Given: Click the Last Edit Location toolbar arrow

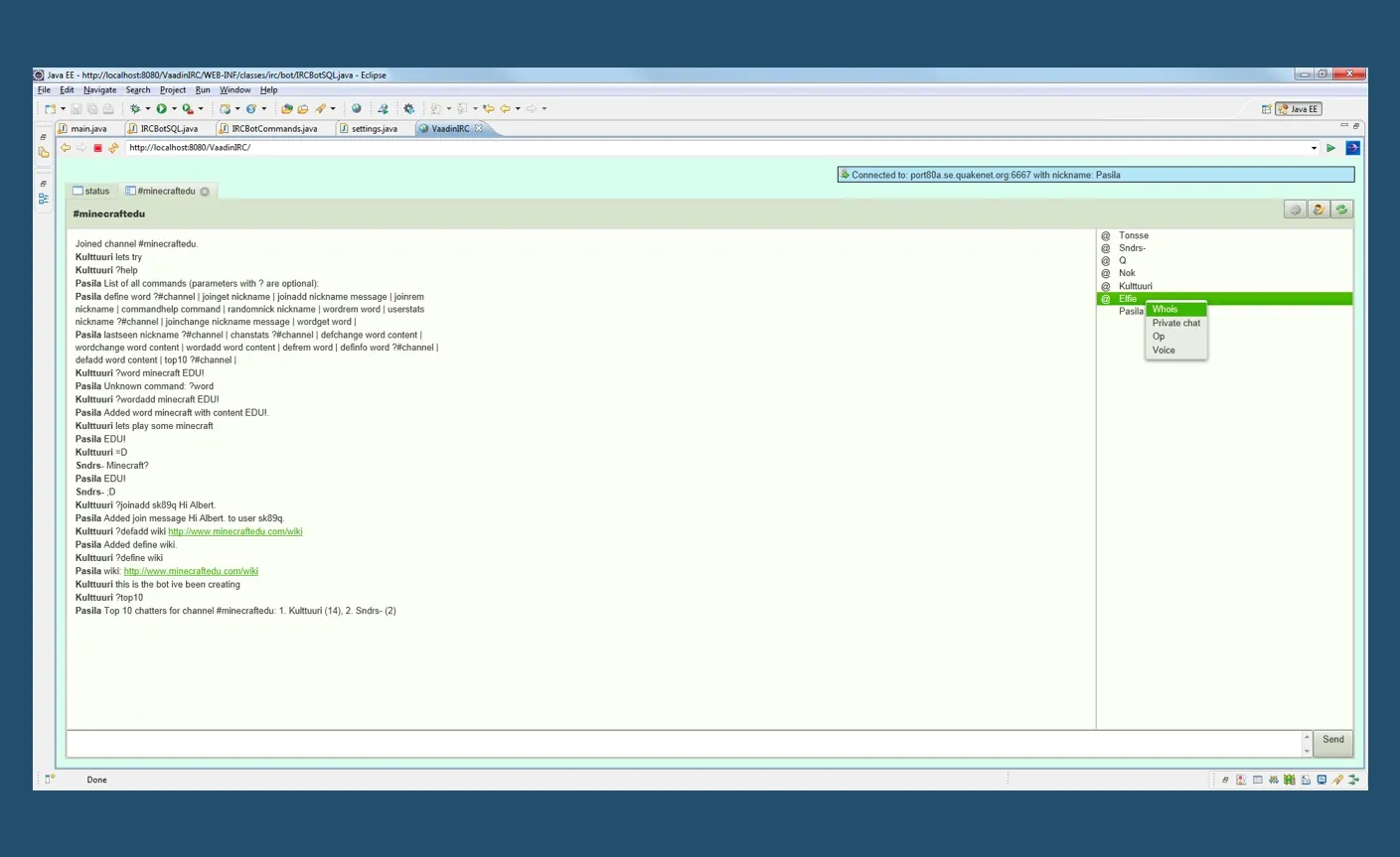Looking at the screenshot, I should point(488,108).
